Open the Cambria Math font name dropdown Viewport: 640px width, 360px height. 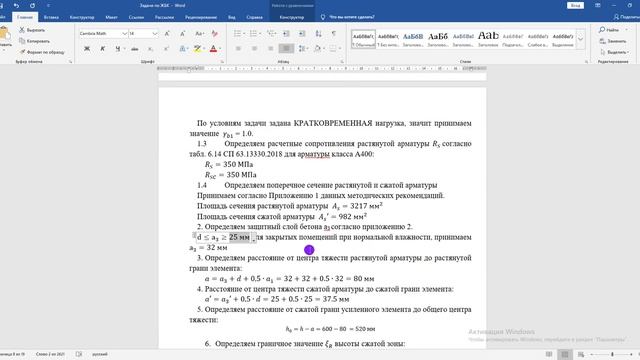tap(124, 33)
